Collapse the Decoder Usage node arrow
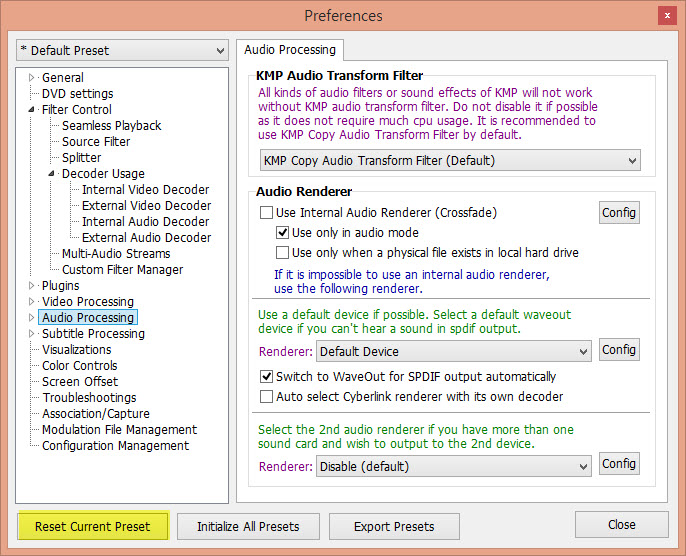 click(51, 174)
